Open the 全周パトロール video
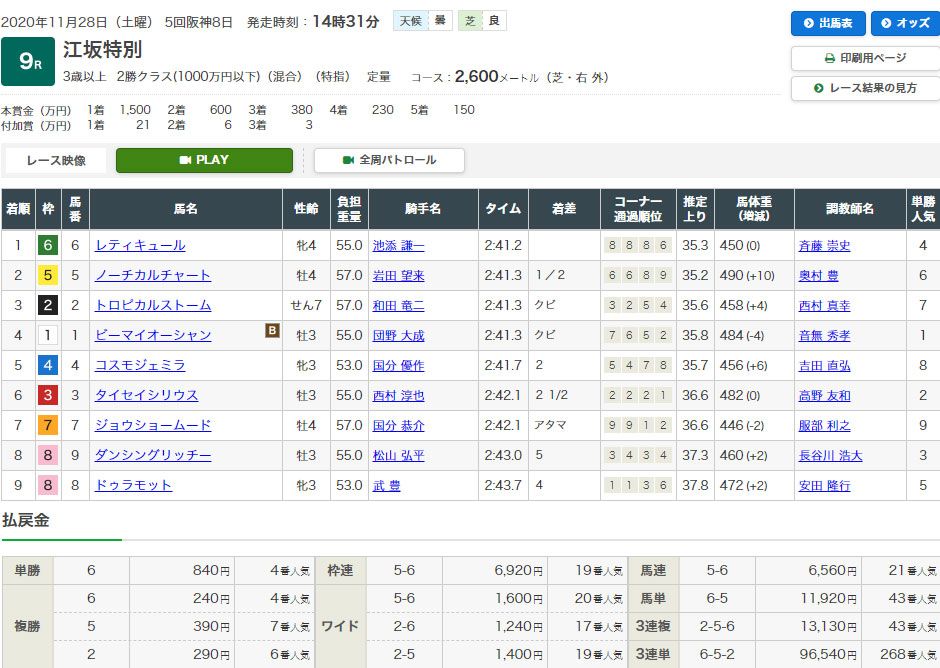The width and height of the screenshot is (940, 668). point(389,160)
